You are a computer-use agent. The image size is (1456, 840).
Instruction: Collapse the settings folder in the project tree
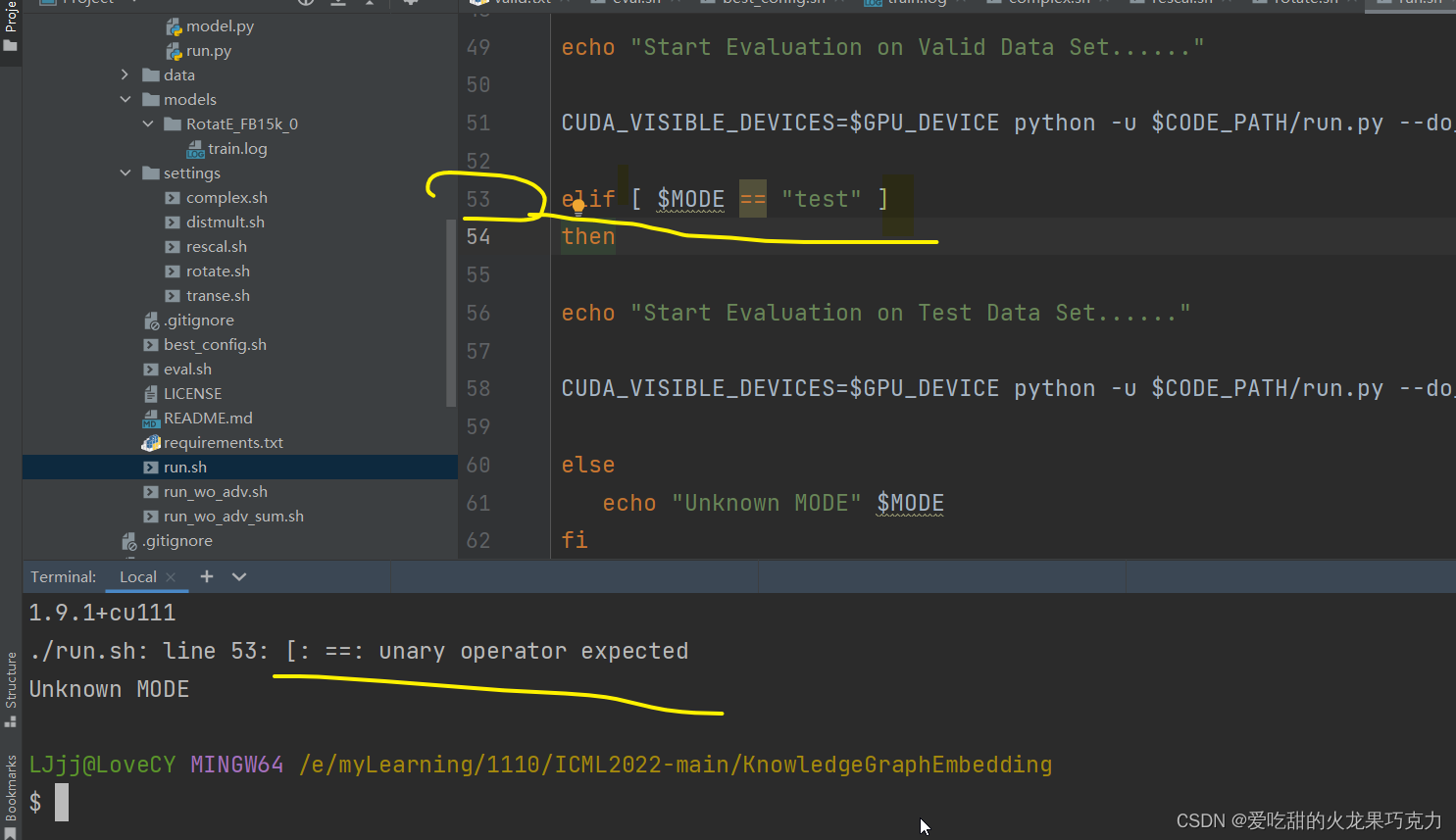126,173
